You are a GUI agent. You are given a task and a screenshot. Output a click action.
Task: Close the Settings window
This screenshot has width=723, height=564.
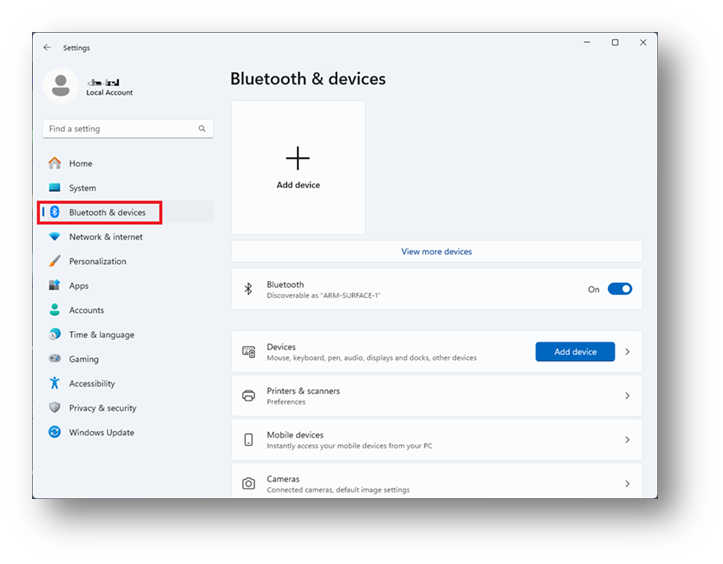(643, 42)
